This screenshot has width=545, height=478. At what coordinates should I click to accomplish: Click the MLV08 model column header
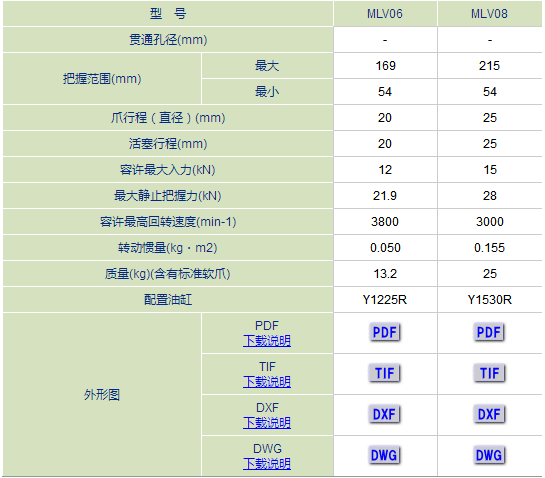pos(489,14)
